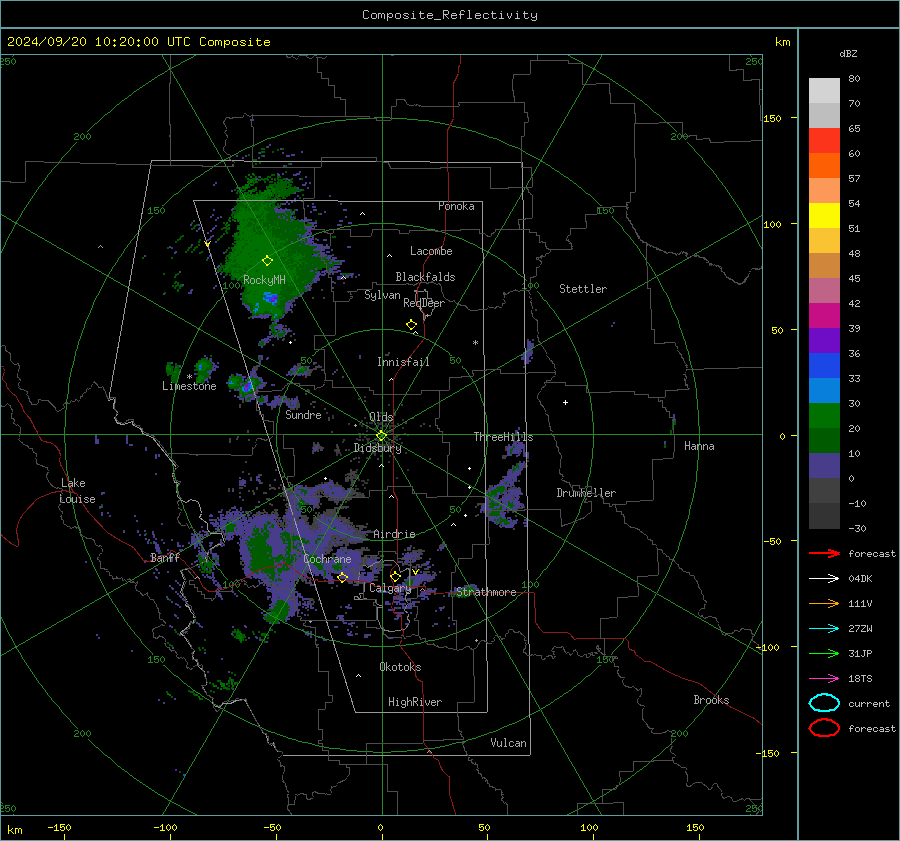Click the Blackfalds city label

click(425, 277)
